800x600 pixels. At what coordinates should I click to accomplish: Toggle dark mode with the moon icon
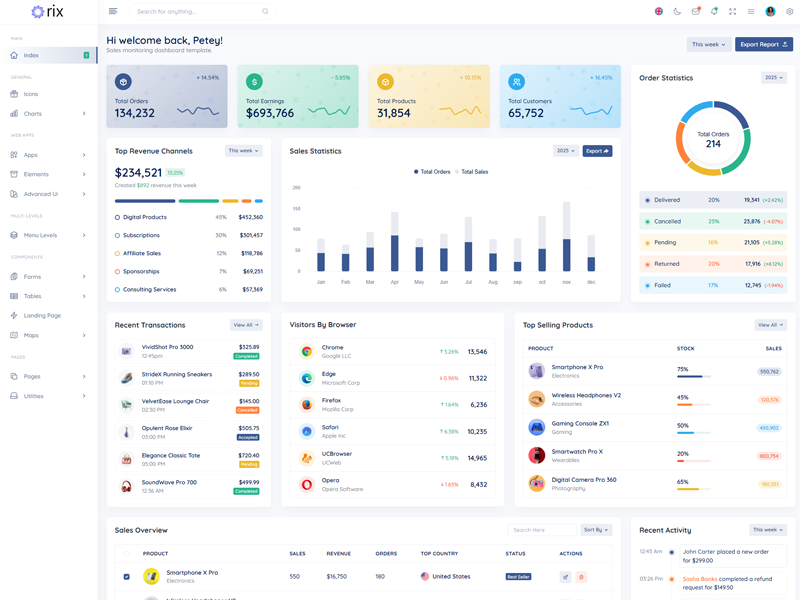pyautogui.click(x=677, y=12)
